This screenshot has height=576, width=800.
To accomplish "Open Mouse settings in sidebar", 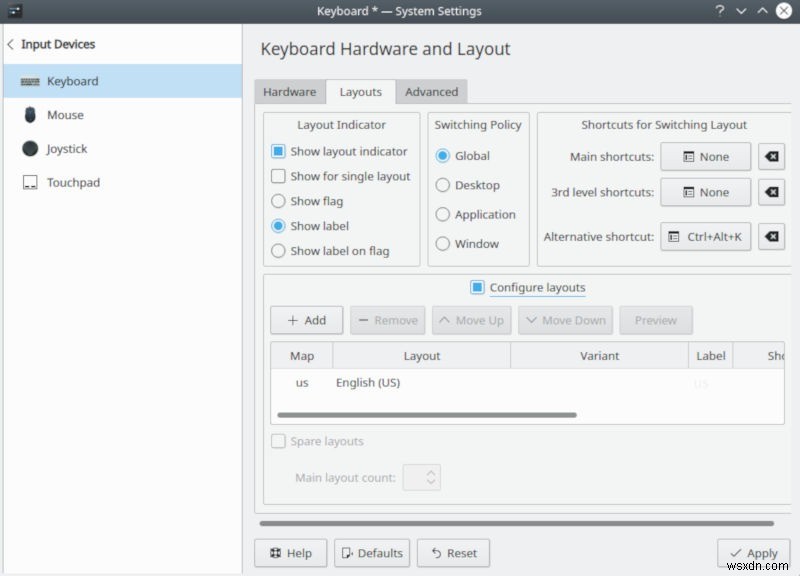I will pyautogui.click(x=122, y=115).
